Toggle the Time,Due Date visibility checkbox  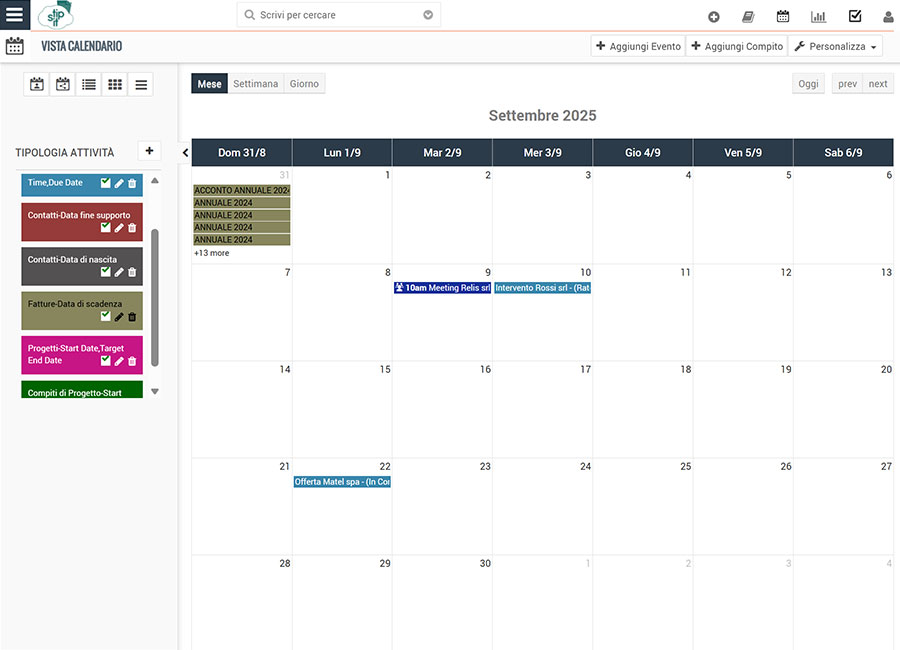[106, 183]
